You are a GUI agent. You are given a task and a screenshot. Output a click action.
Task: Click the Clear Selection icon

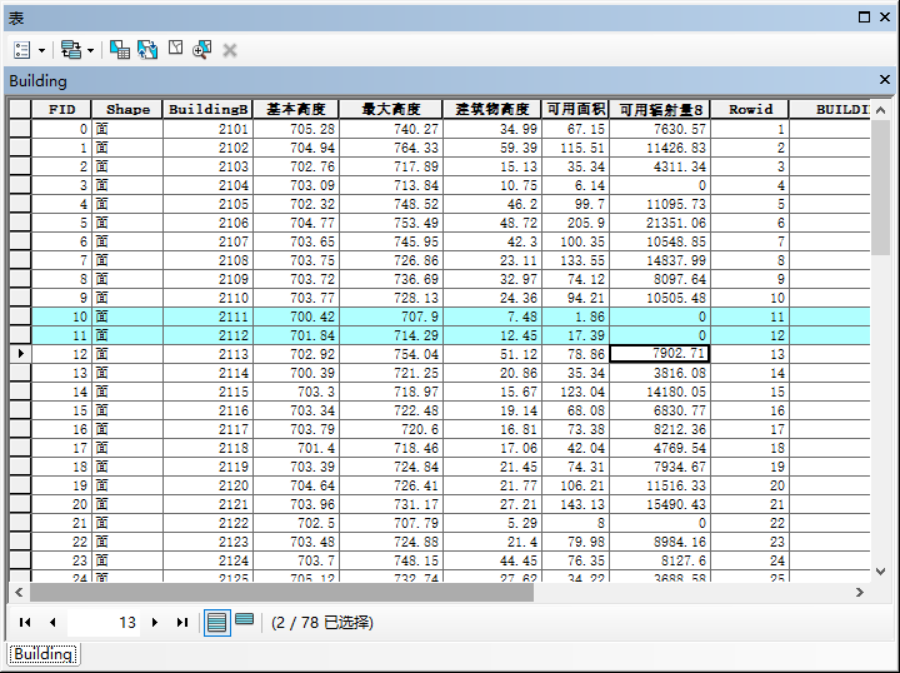pyautogui.click(x=176, y=48)
